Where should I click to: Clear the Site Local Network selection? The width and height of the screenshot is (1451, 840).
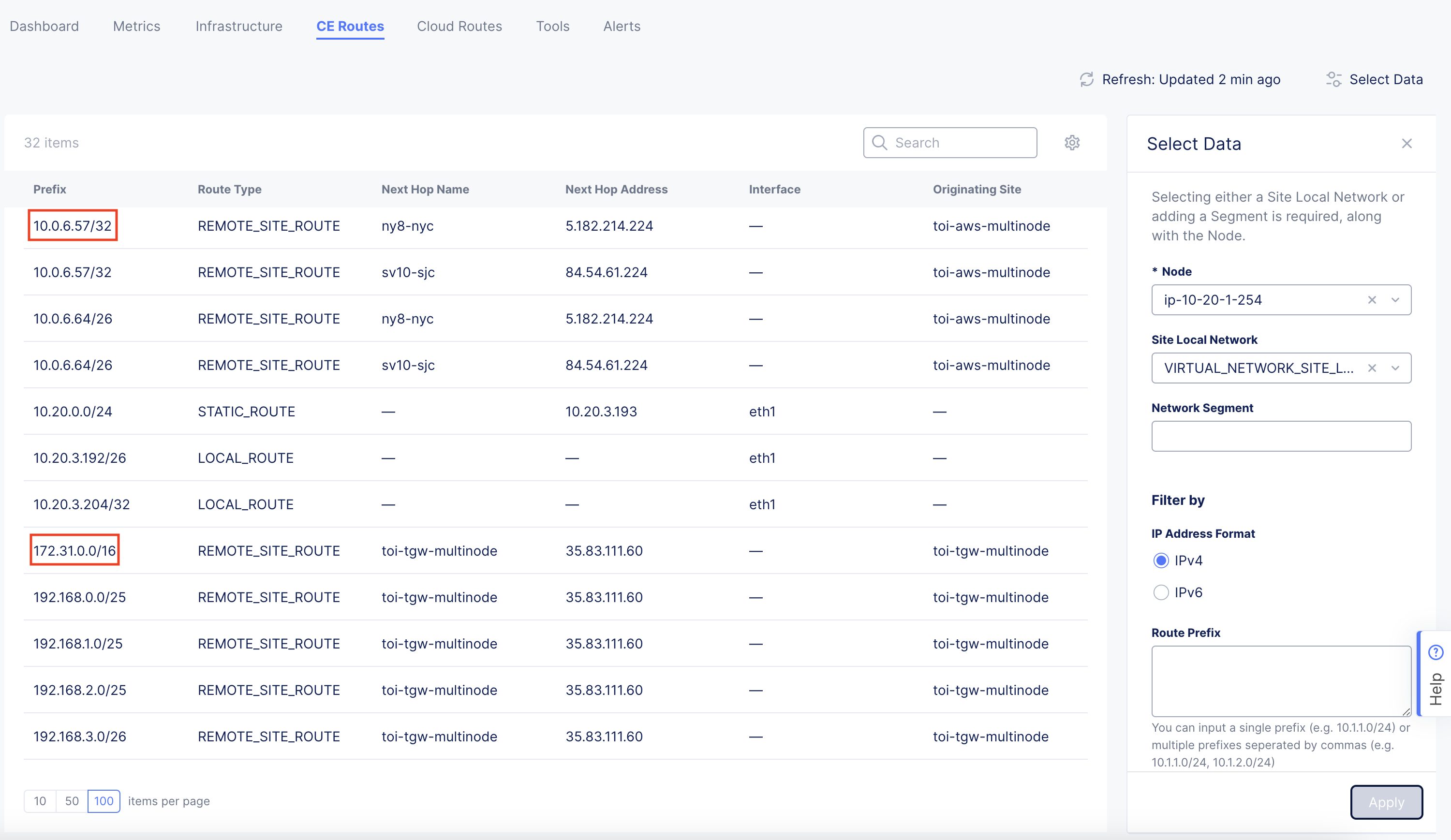(1372, 368)
